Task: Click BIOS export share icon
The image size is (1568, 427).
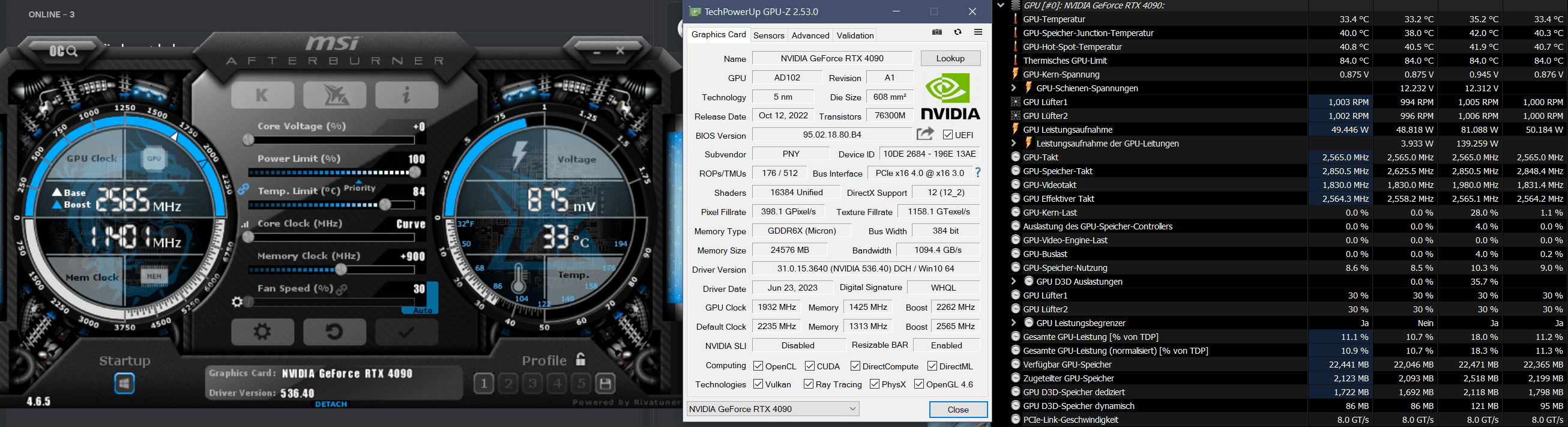Action: coord(925,134)
